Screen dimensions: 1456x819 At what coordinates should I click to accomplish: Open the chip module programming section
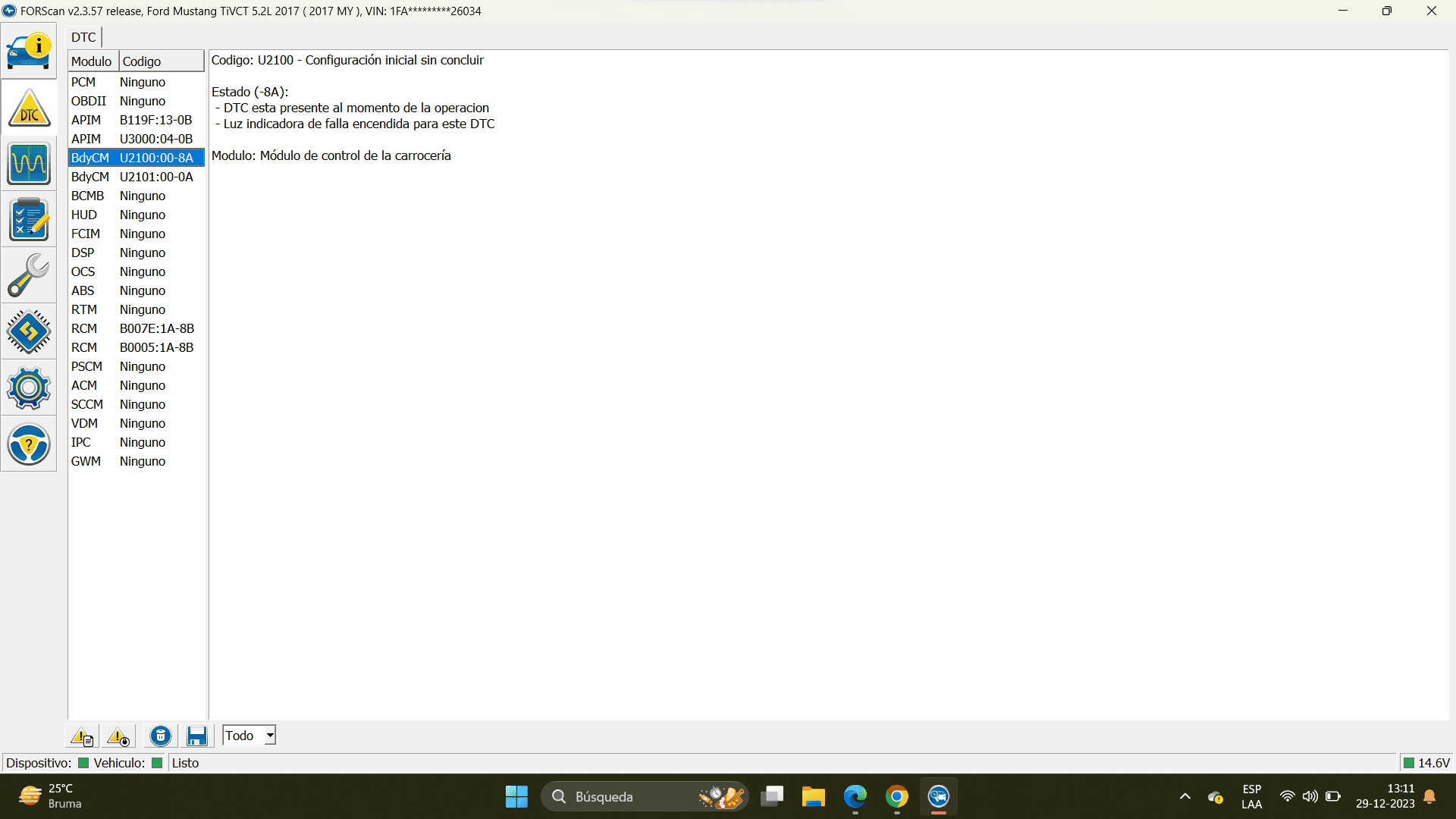coord(29,331)
